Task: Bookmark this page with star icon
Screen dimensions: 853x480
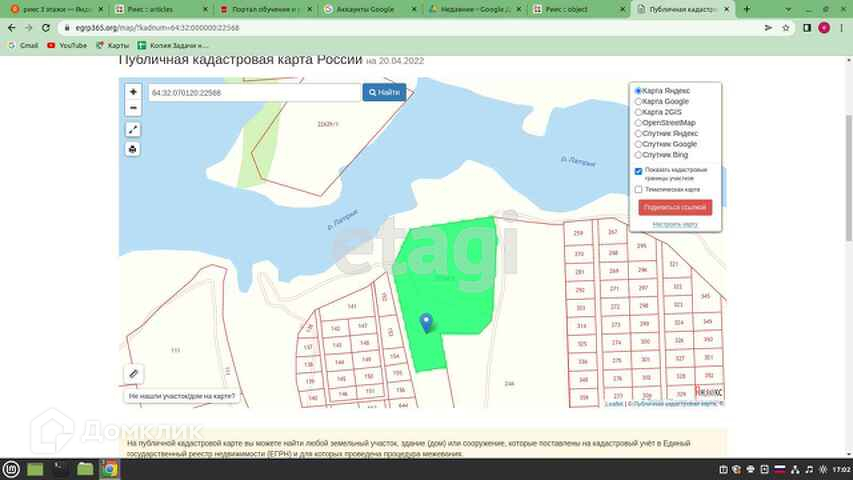Action: coord(786,28)
